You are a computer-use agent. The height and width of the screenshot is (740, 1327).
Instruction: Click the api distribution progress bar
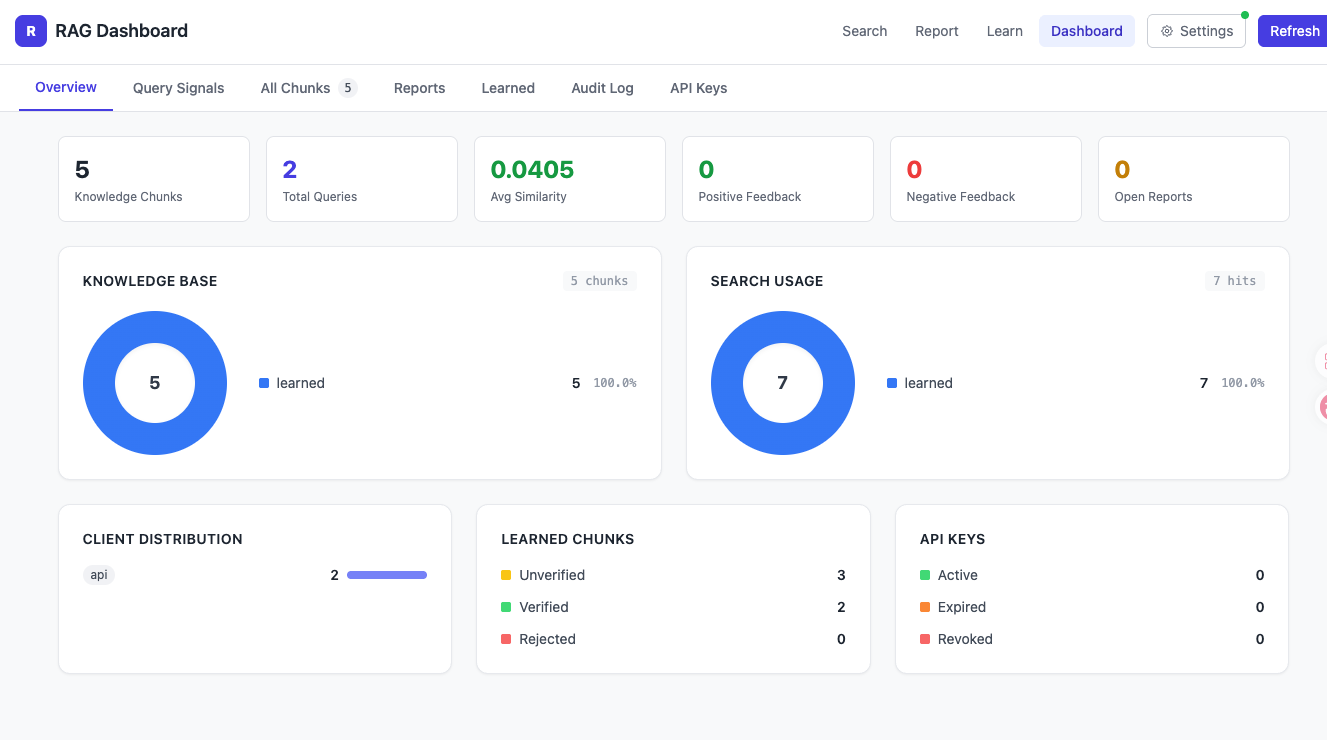[386, 575]
